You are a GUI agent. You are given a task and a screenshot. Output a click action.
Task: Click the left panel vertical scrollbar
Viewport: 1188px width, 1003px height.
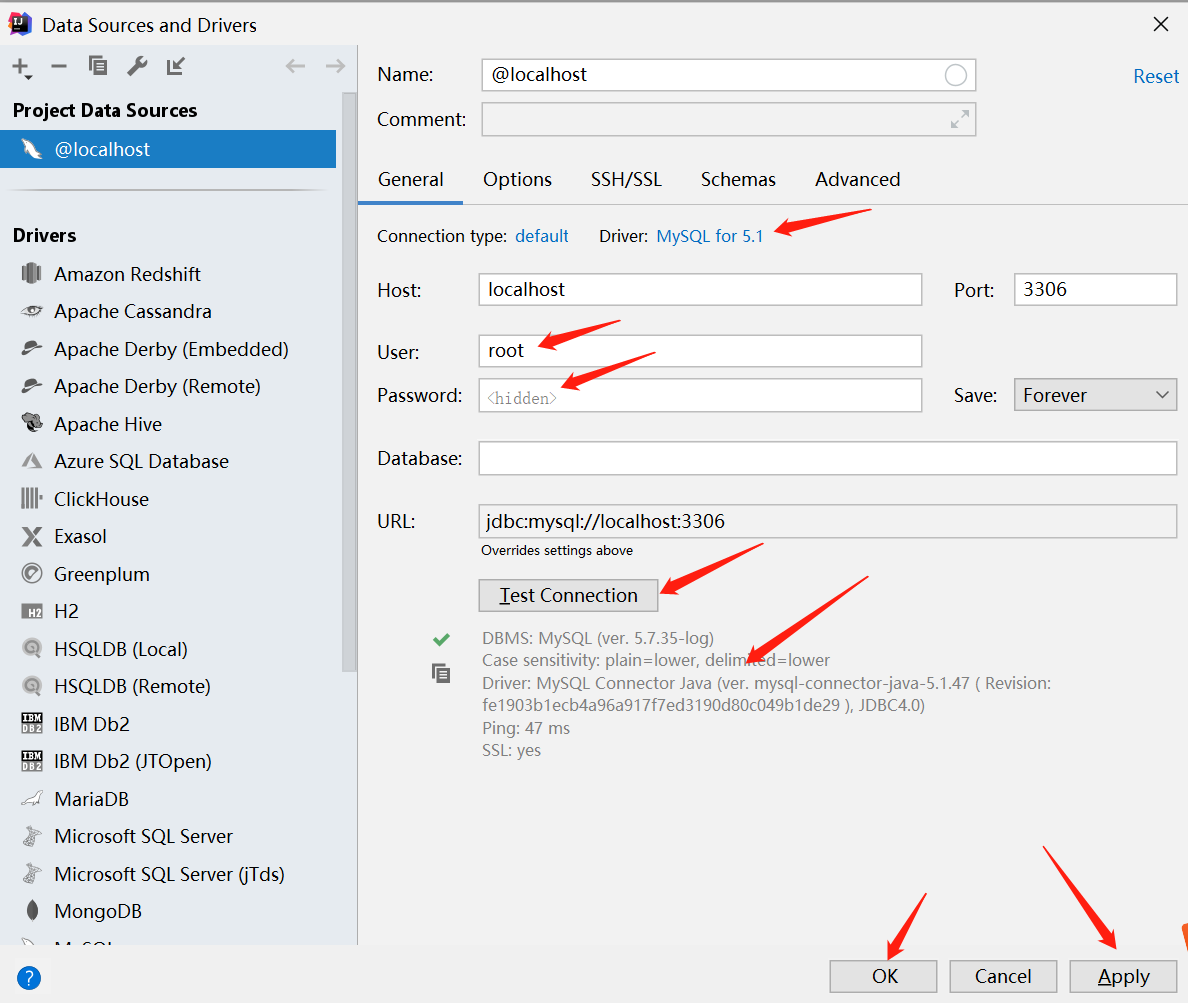(x=349, y=383)
